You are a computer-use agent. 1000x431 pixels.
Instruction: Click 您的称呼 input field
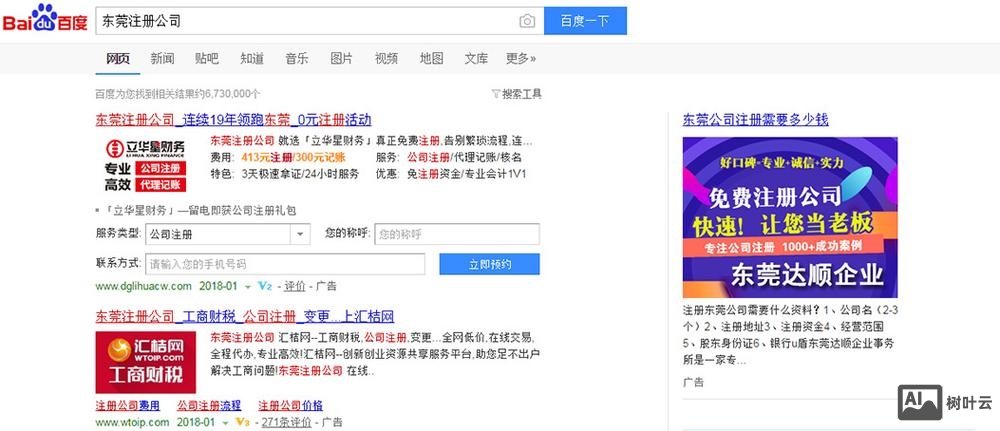click(457, 234)
